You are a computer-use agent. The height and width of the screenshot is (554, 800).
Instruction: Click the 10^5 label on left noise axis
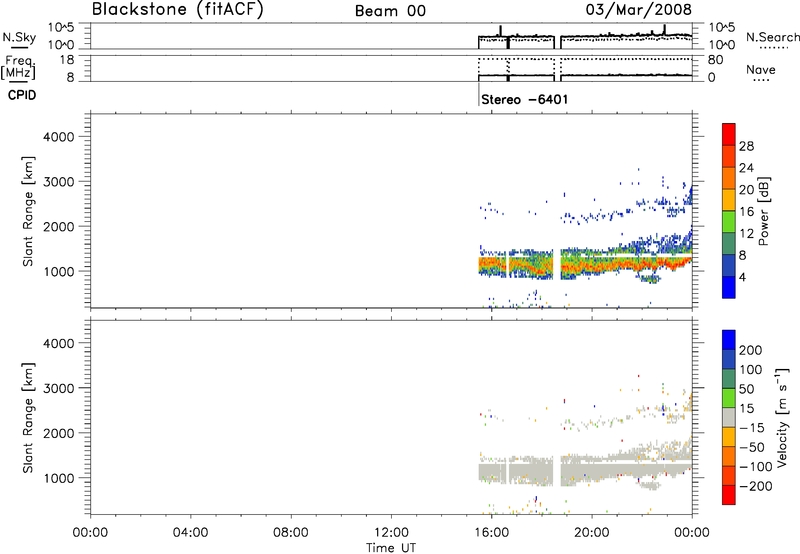coord(61,28)
